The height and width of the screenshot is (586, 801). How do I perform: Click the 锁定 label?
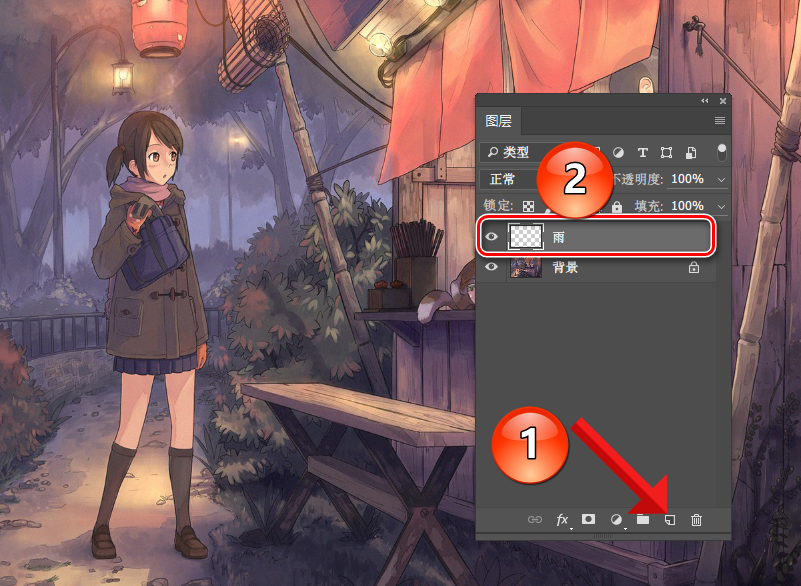[498, 206]
